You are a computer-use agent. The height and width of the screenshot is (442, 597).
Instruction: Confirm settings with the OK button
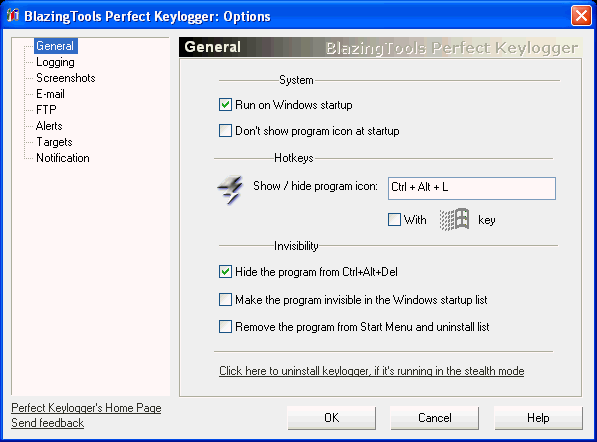point(332,418)
